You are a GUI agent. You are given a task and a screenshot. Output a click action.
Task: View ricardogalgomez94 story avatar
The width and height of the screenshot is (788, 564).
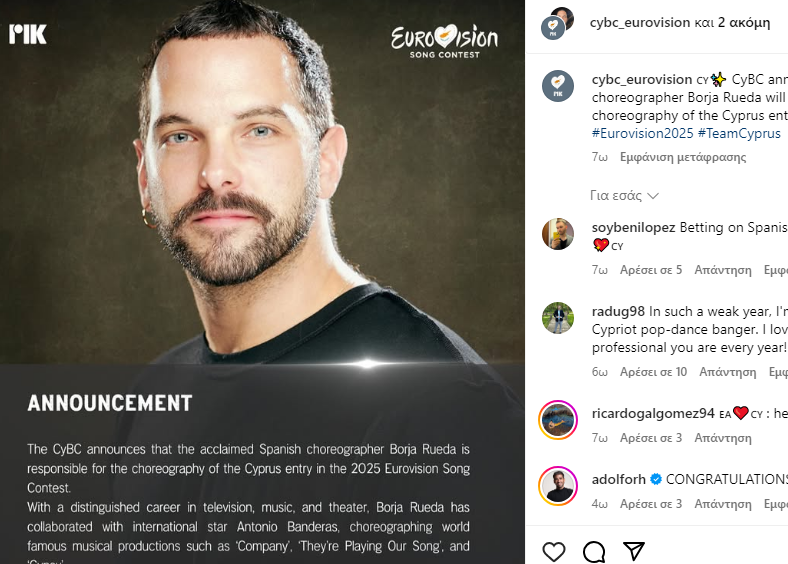coord(557,420)
